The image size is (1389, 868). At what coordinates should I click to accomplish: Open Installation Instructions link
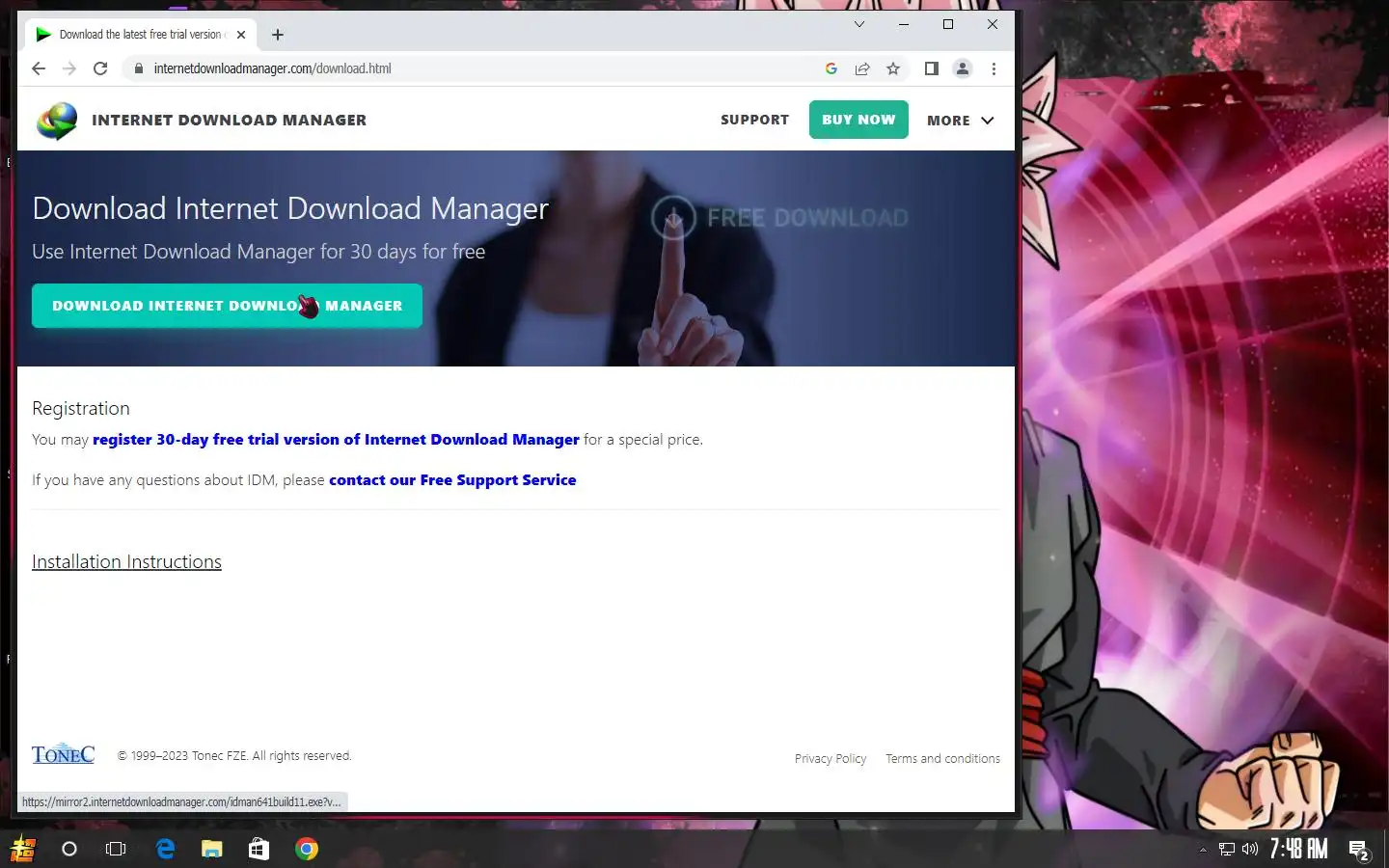pos(126,562)
